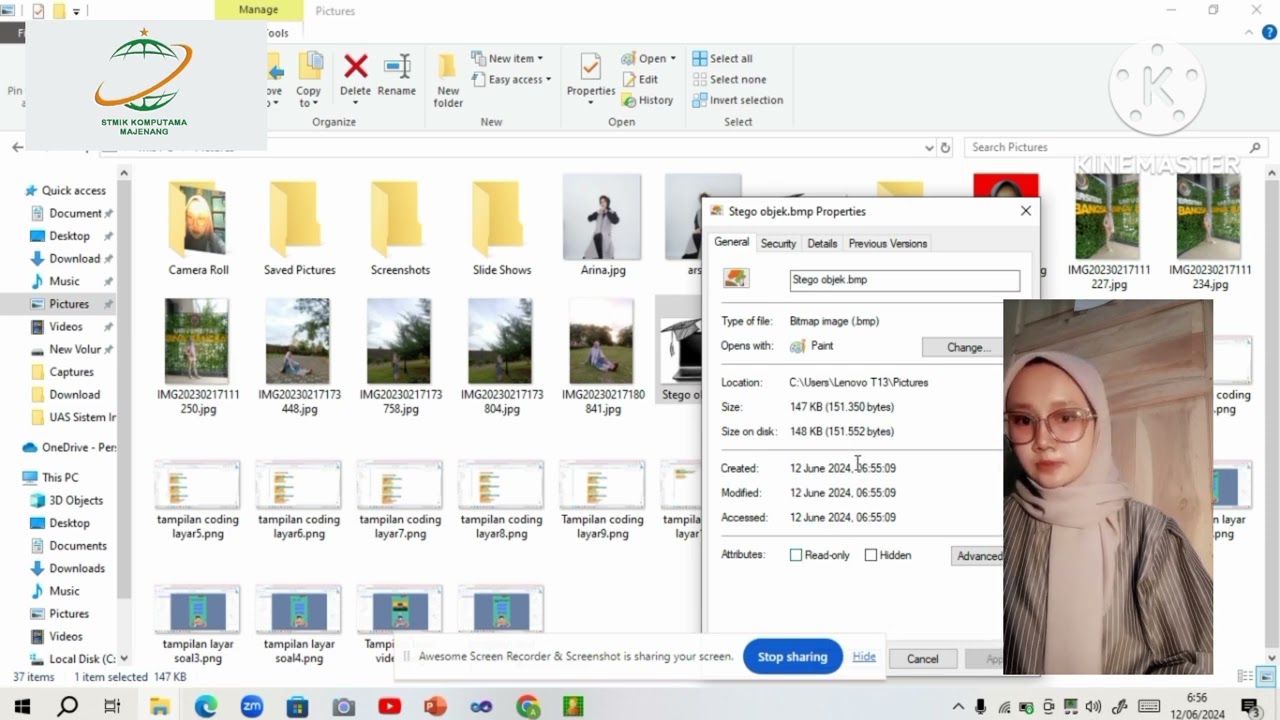Click the Search Pictures box
The width and height of the screenshot is (1280, 720).
click(x=1117, y=147)
